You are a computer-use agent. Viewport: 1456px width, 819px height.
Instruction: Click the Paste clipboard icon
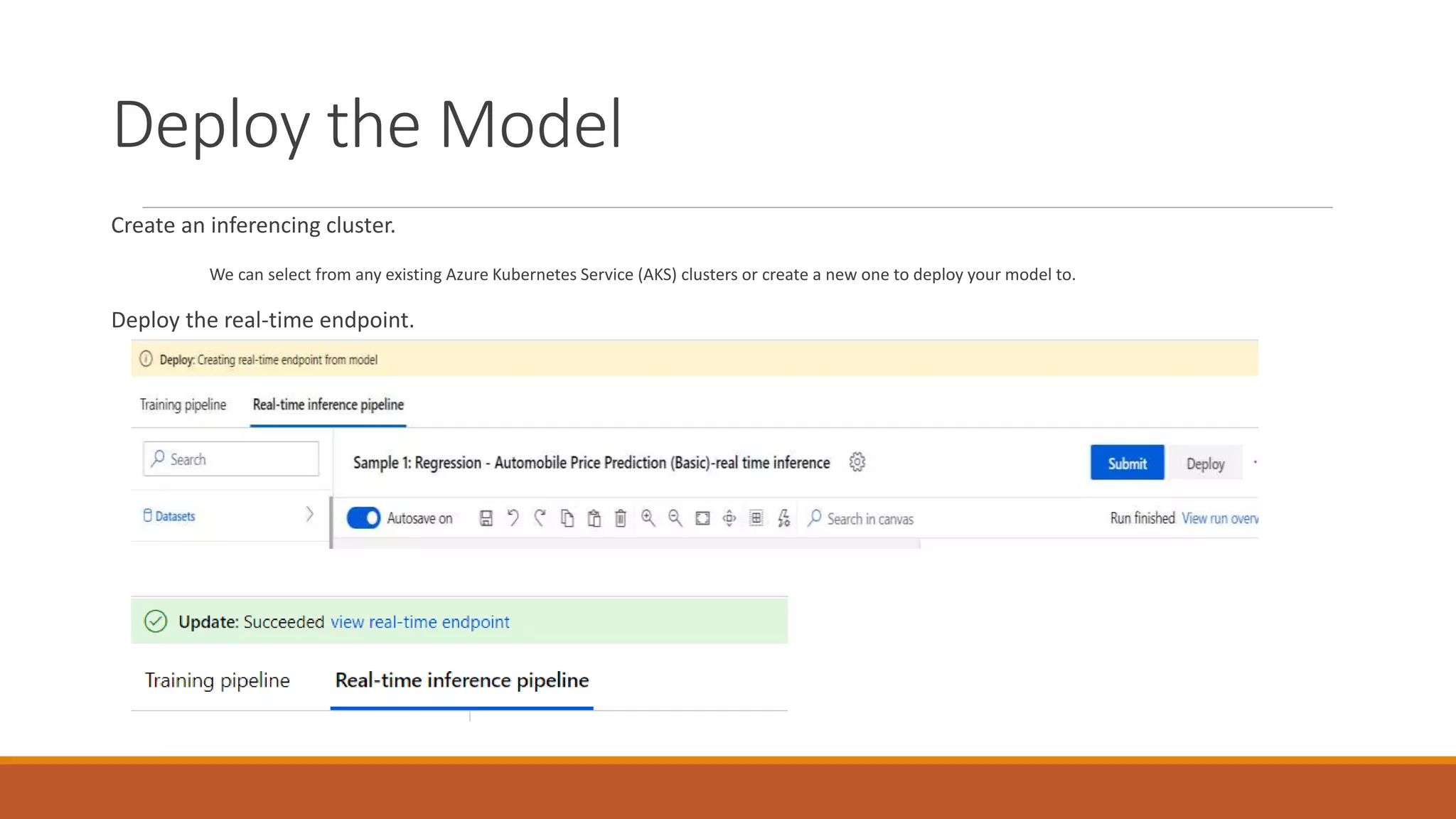pyautogui.click(x=594, y=518)
